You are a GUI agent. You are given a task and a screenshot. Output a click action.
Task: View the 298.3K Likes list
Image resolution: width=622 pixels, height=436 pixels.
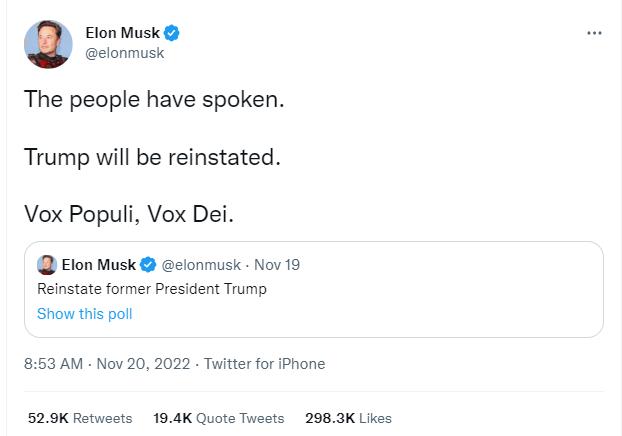click(347, 418)
